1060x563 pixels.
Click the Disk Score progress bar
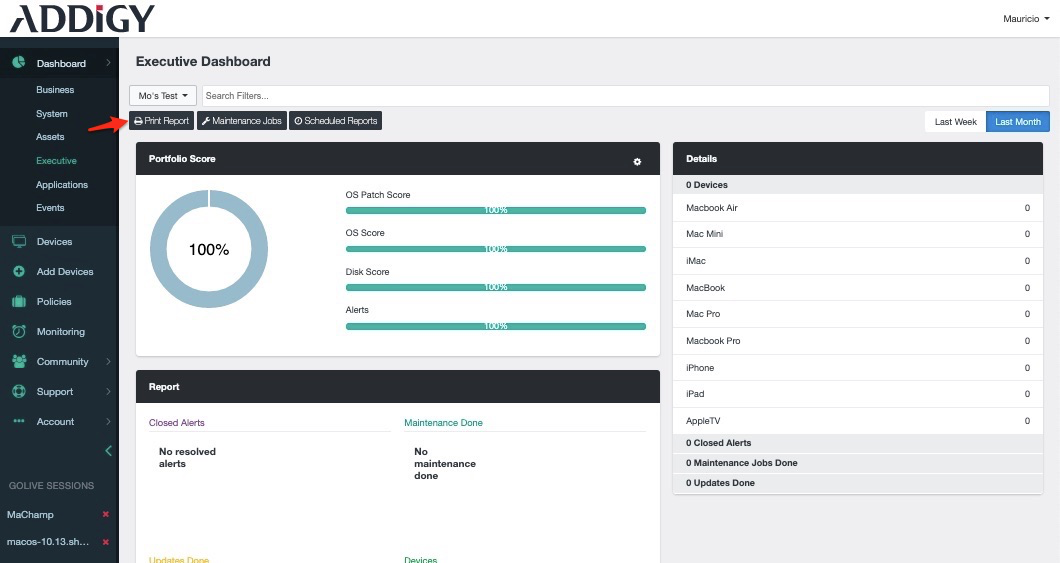pos(496,287)
